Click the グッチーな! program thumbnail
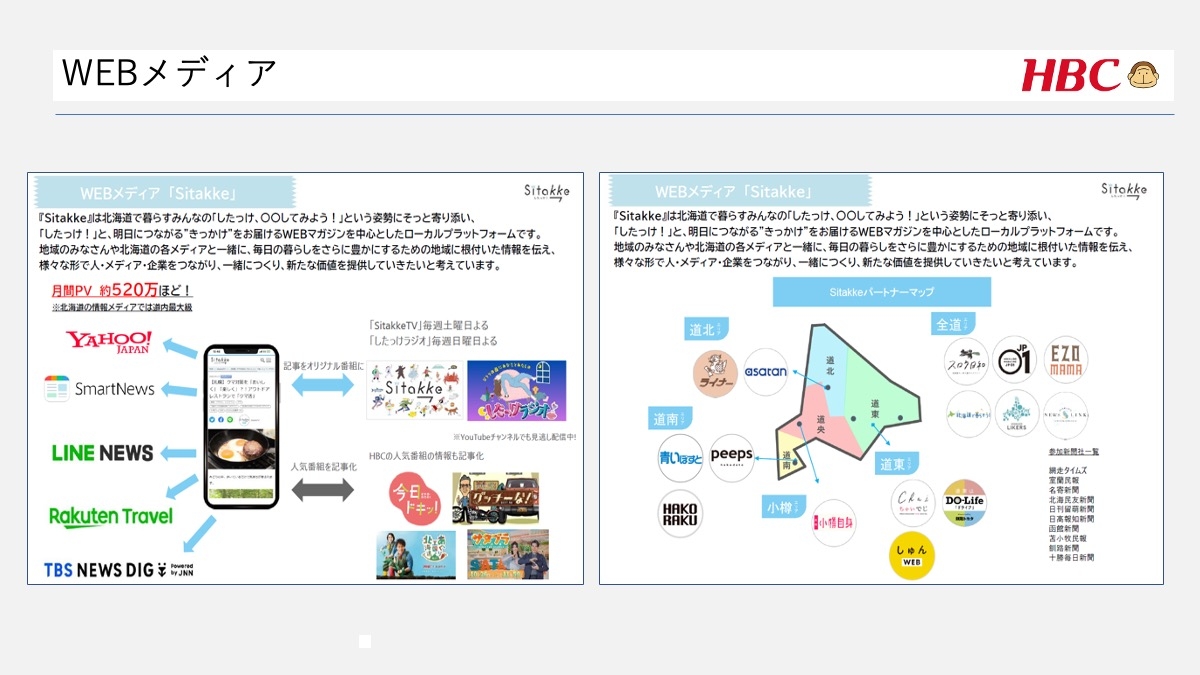The image size is (1200, 675). point(495,497)
